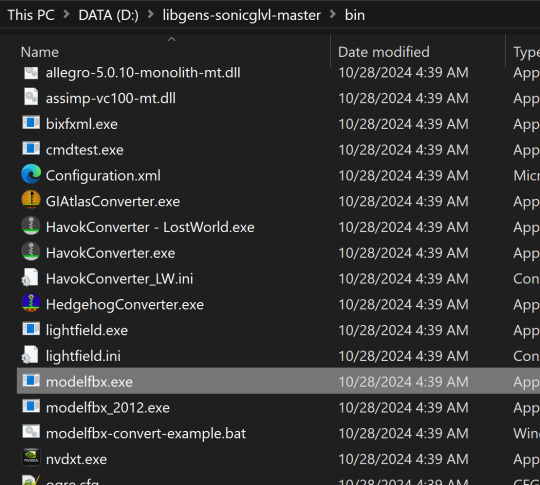Click the Edge icon beside Configuration.xml
540x485 pixels.
[31, 174]
